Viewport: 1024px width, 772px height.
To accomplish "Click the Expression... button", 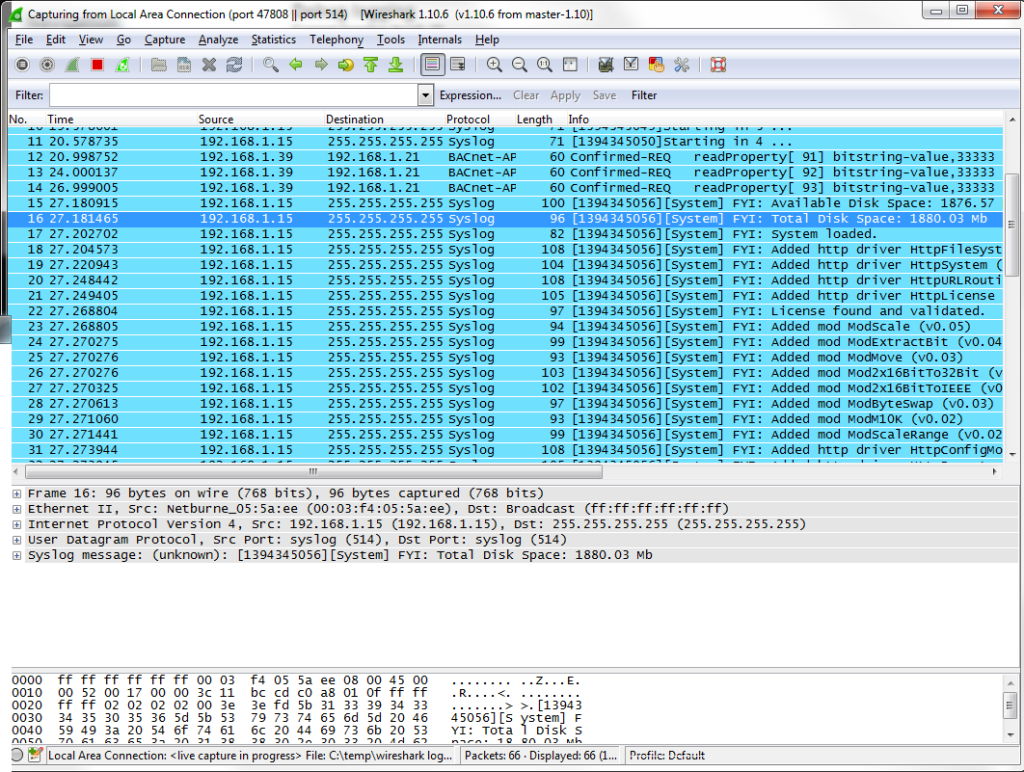I will click(x=470, y=95).
